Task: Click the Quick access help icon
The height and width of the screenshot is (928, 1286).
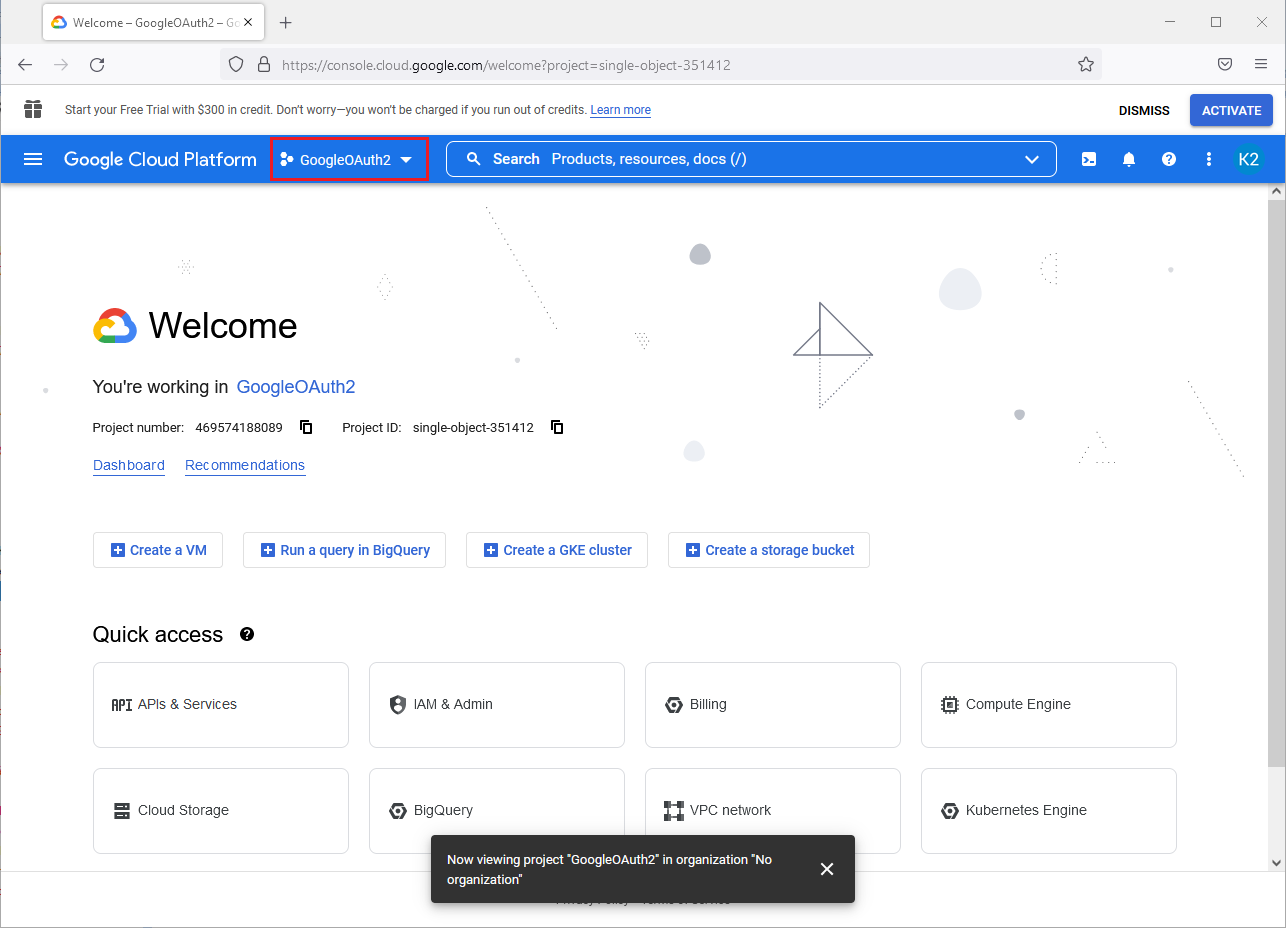Action: (247, 634)
